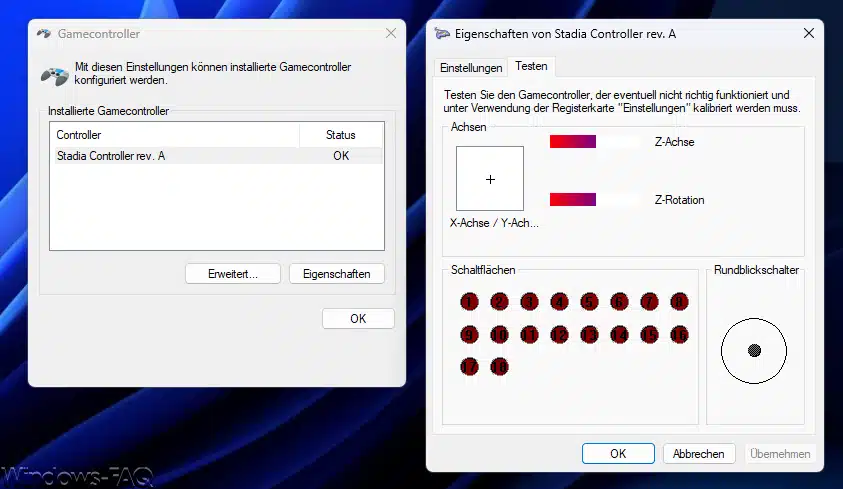The height and width of the screenshot is (489, 843).
Task: Click button indicator 14 in Schaltflächen
Action: coord(619,335)
